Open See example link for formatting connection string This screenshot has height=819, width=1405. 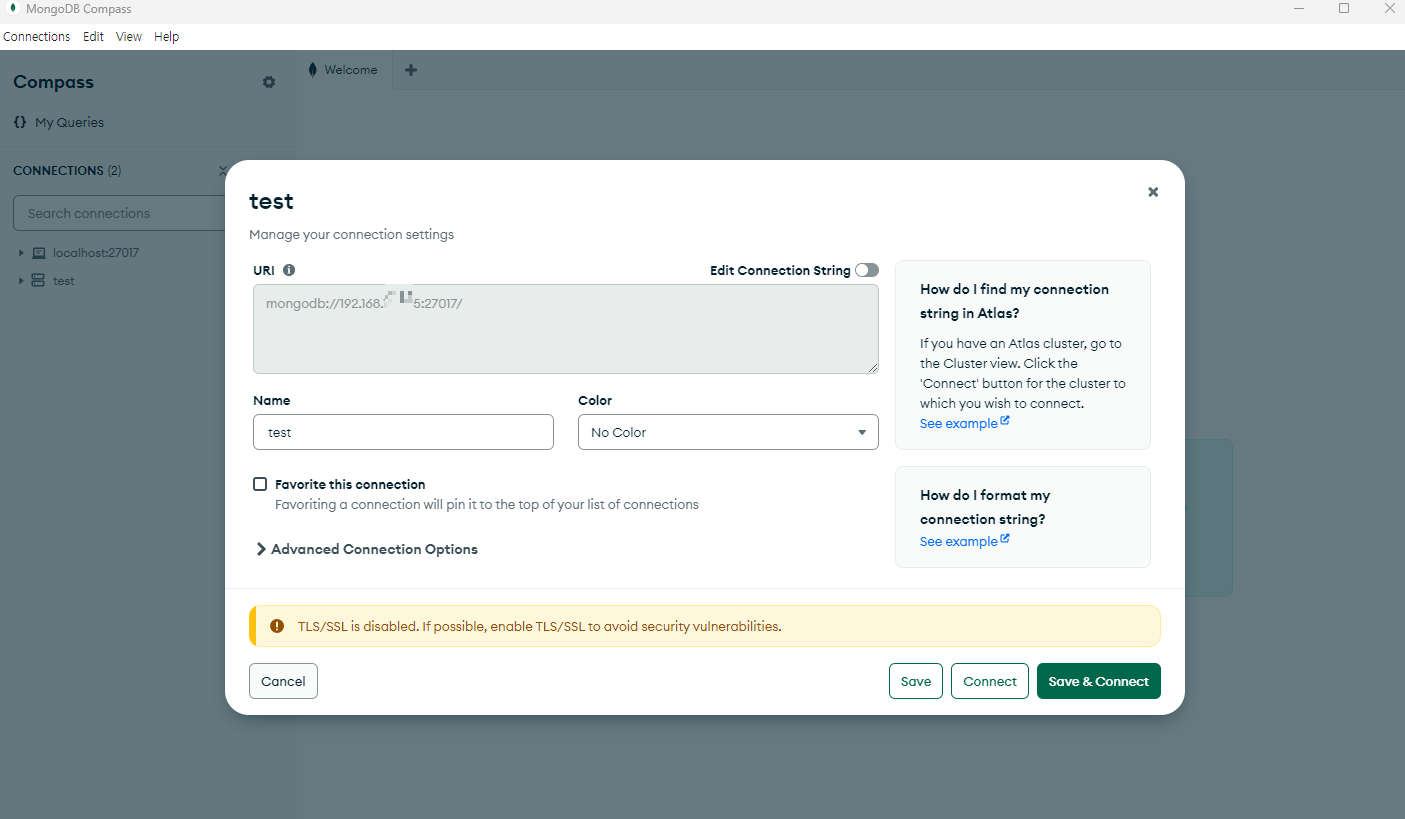point(964,541)
